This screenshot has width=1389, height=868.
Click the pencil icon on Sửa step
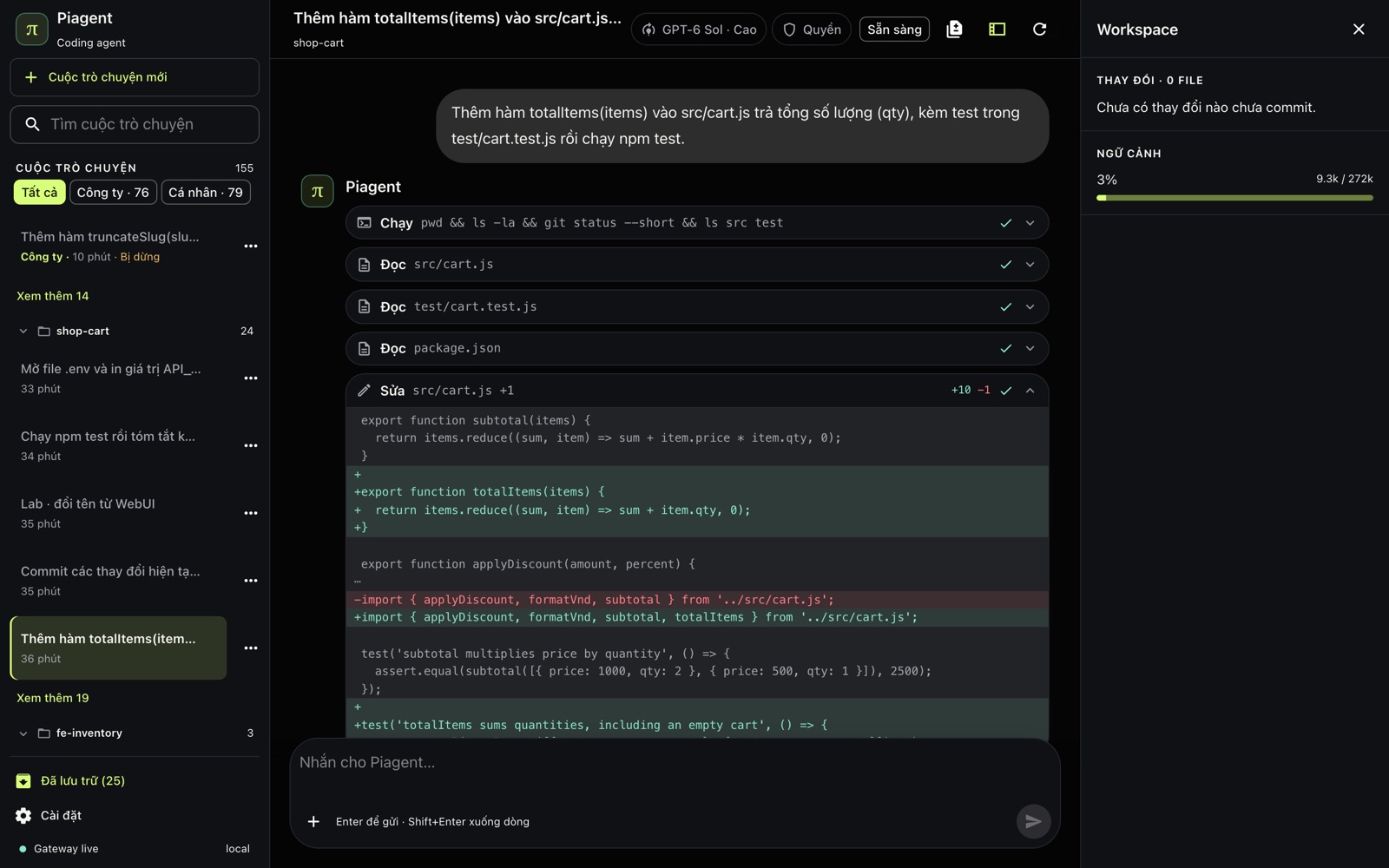coord(365,391)
